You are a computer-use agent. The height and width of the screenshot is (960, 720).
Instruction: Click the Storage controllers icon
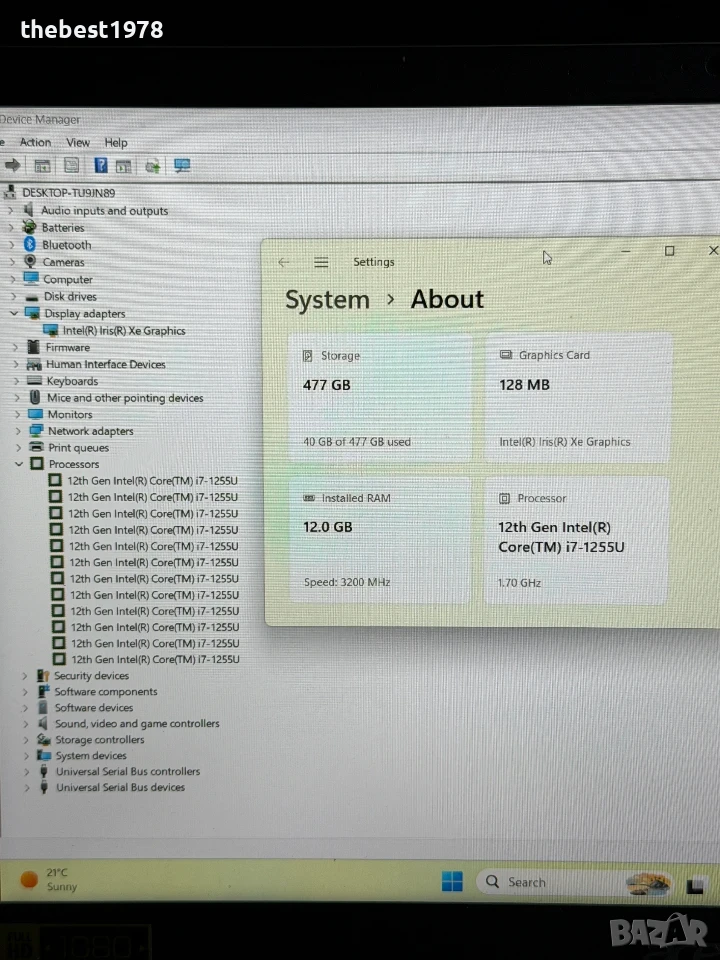click(x=43, y=739)
